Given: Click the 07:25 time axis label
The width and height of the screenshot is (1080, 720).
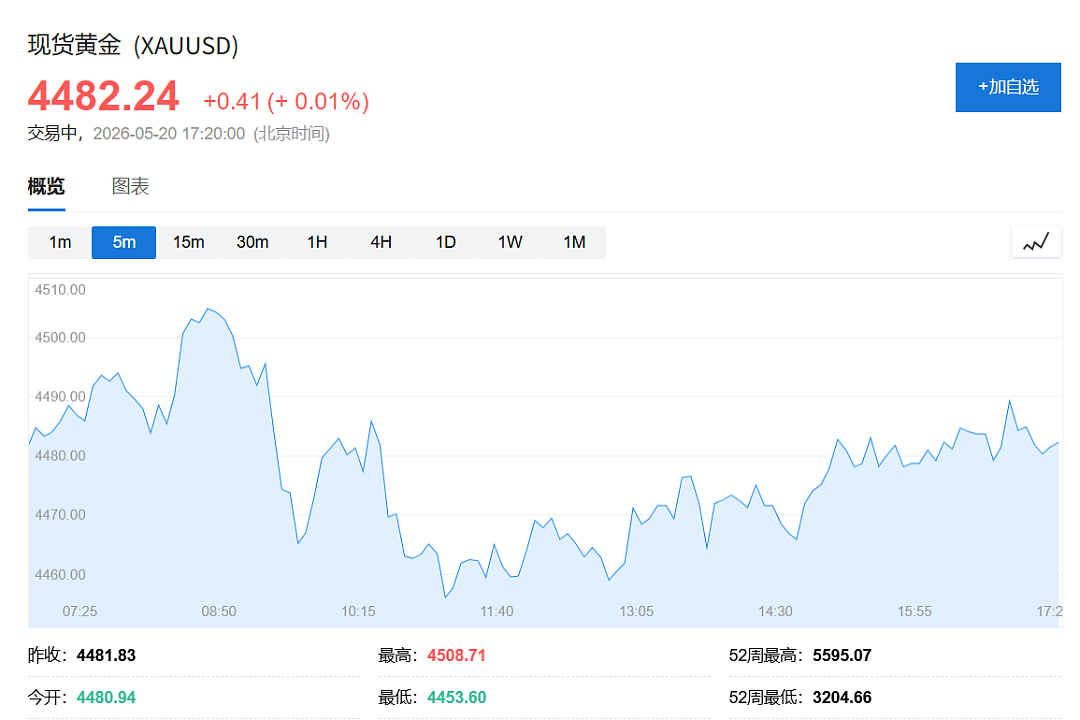Looking at the screenshot, I should point(80,611).
